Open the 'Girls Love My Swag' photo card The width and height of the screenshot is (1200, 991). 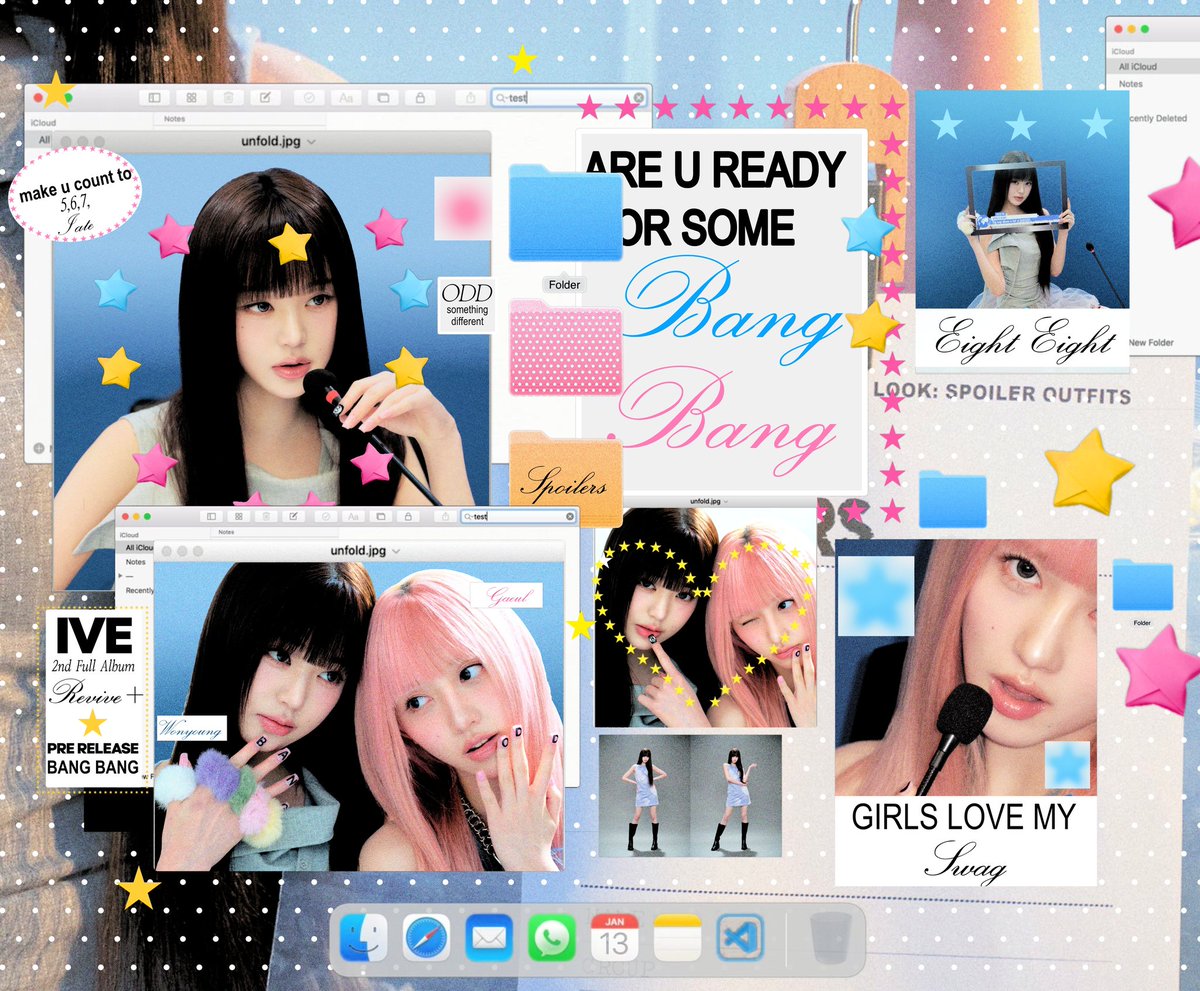[966, 712]
